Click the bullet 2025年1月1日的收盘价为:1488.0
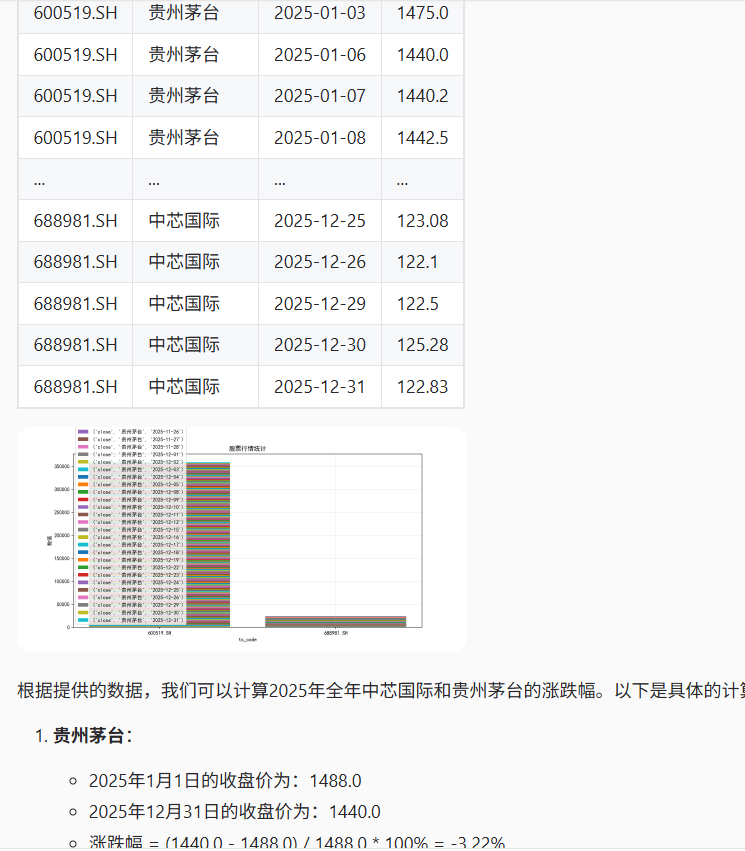This screenshot has height=851, width=745. [x=225, y=781]
